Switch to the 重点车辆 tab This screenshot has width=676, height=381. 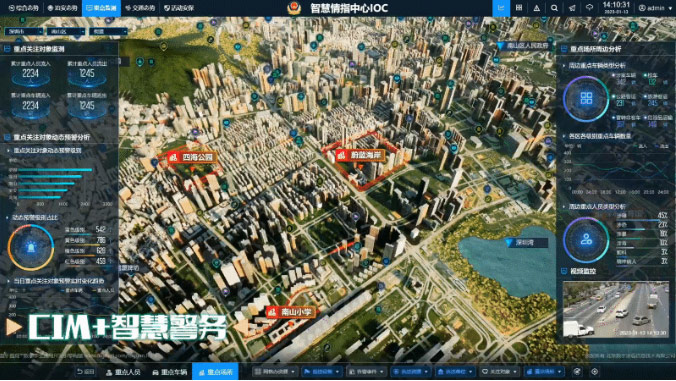[x=169, y=372]
